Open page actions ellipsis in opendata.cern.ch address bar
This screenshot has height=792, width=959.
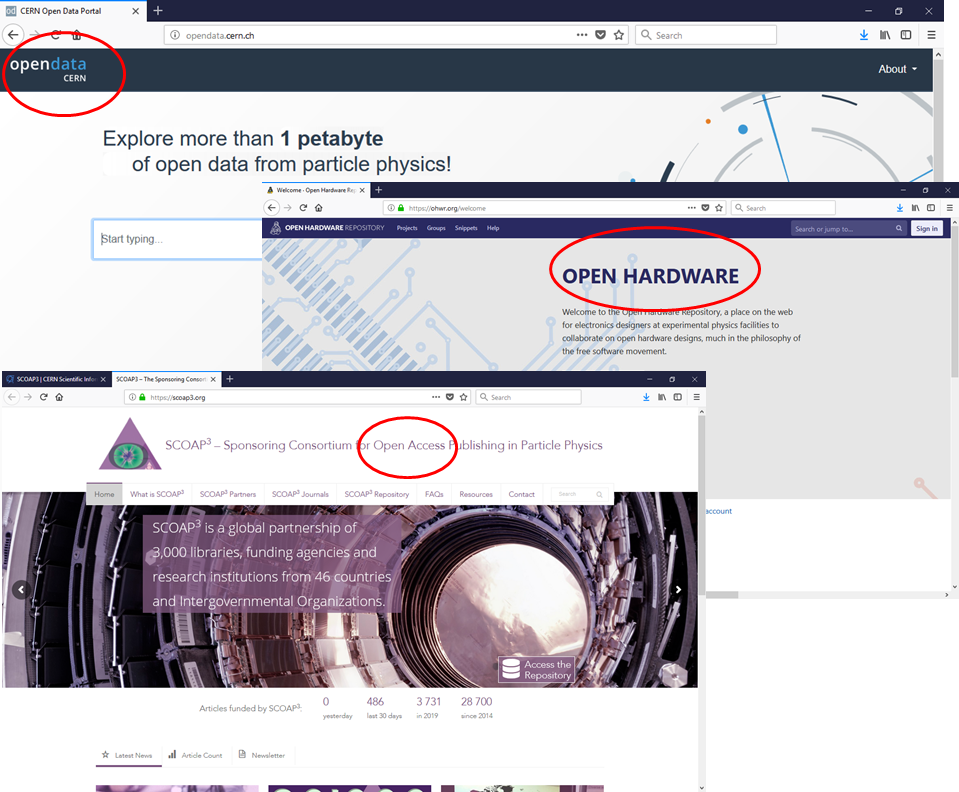click(x=582, y=35)
